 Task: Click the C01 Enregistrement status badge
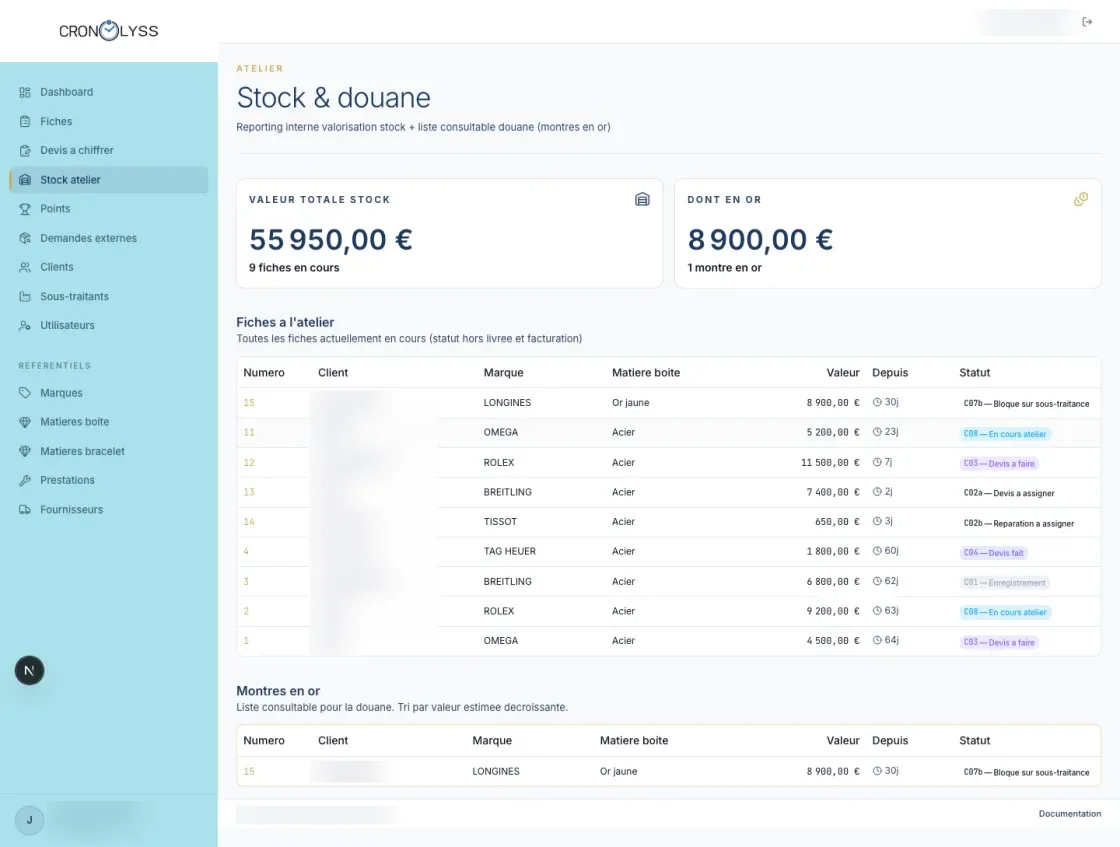click(x=1004, y=583)
